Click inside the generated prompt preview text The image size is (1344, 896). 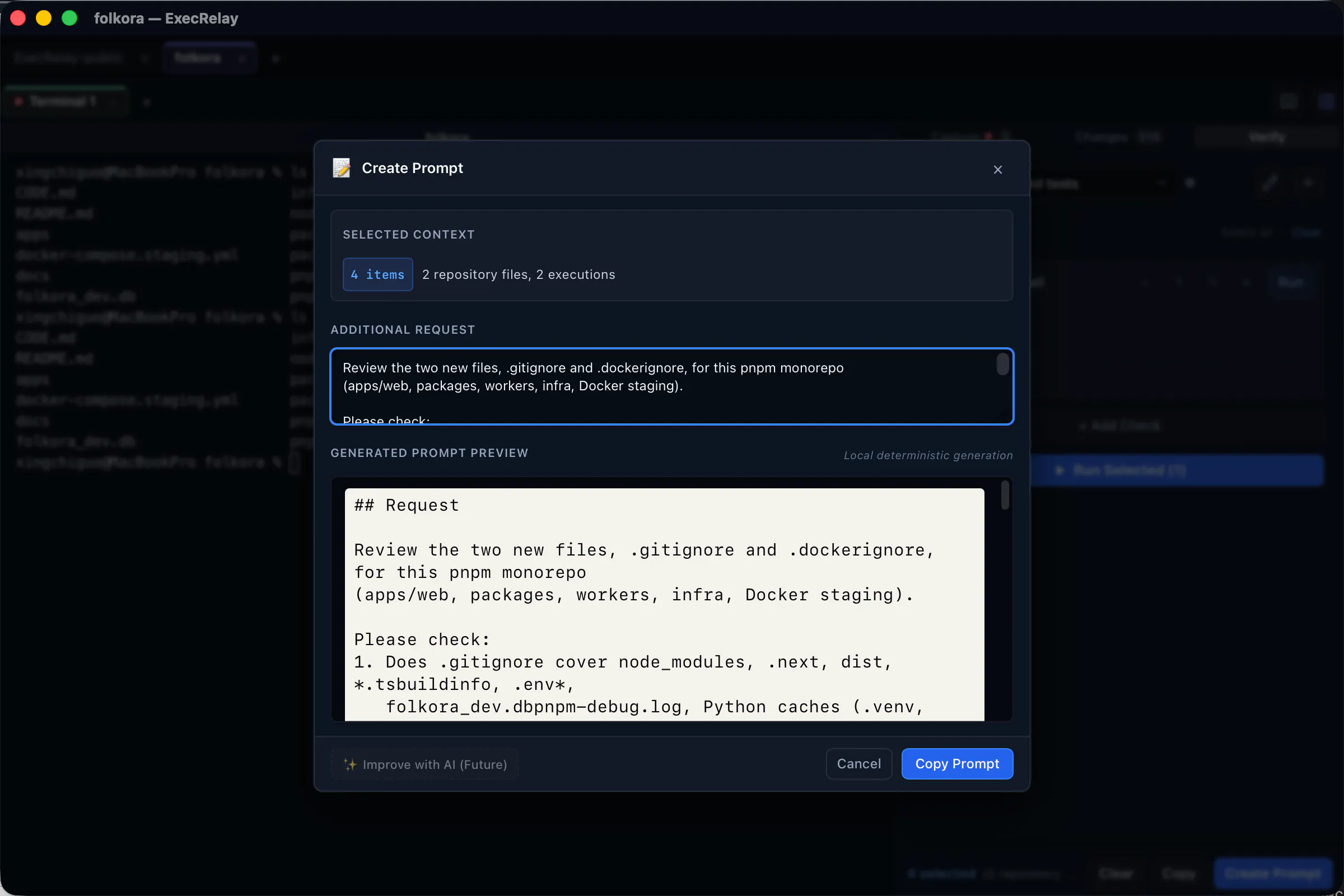(x=665, y=605)
